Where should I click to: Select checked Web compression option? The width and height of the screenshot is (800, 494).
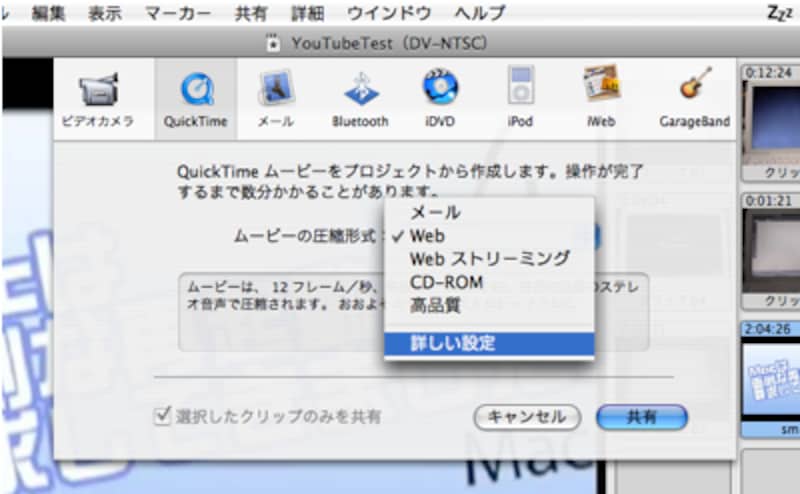coord(489,236)
